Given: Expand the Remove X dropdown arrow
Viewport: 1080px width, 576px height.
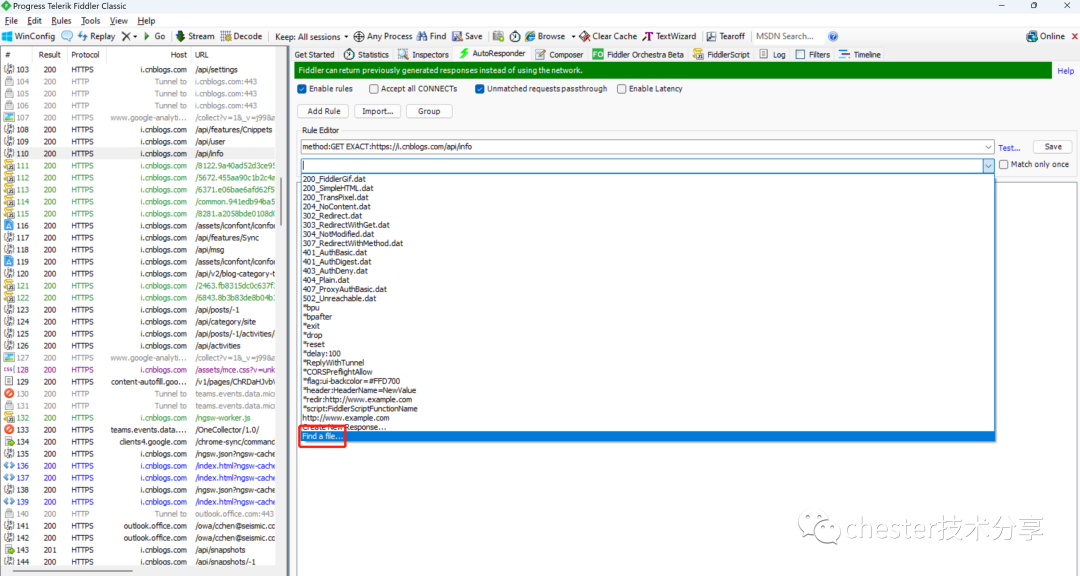Looking at the screenshot, I should (x=135, y=37).
